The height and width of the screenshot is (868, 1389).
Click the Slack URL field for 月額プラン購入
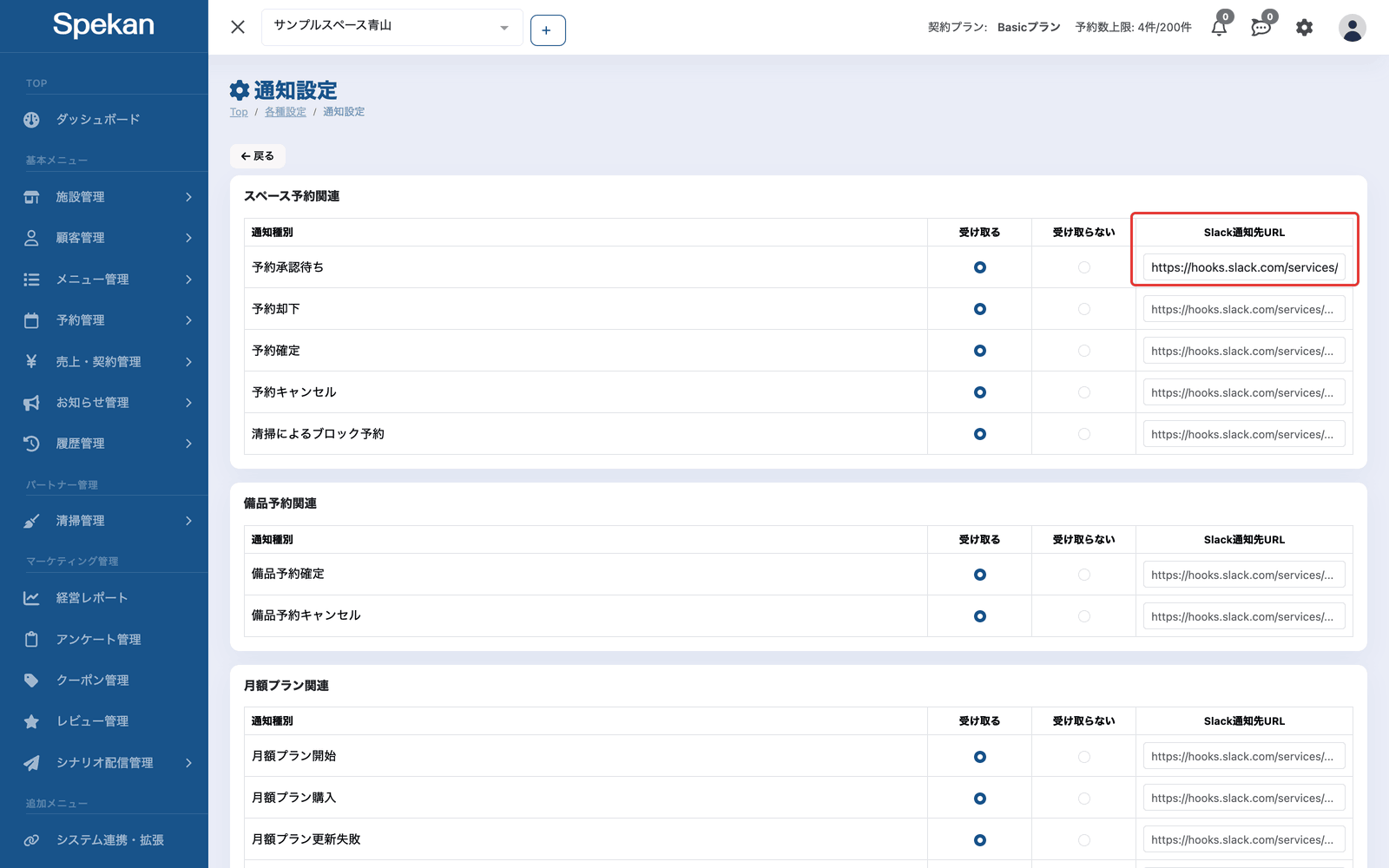[1244, 799]
